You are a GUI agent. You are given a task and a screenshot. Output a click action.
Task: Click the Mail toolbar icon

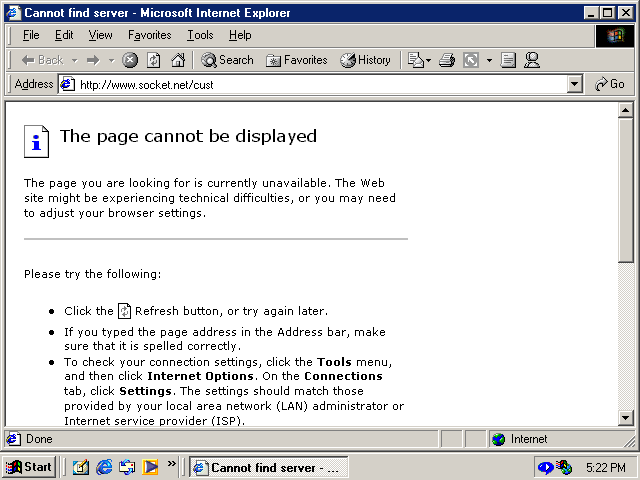pos(416,60)
